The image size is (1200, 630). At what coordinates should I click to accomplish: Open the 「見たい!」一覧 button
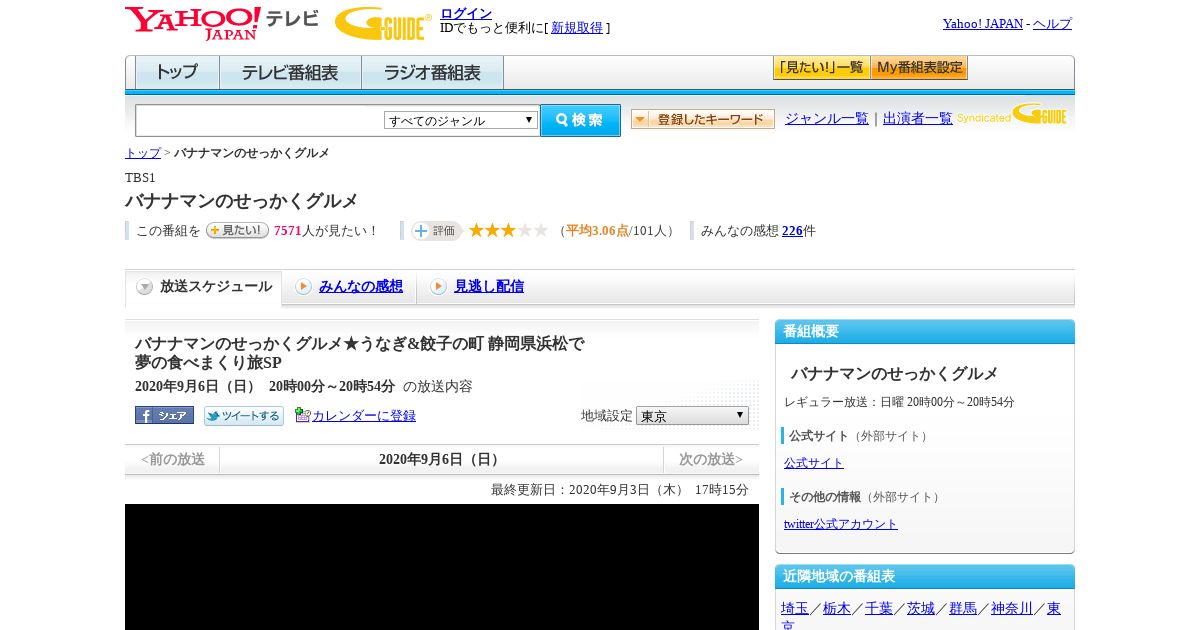[x=821, y=68]
